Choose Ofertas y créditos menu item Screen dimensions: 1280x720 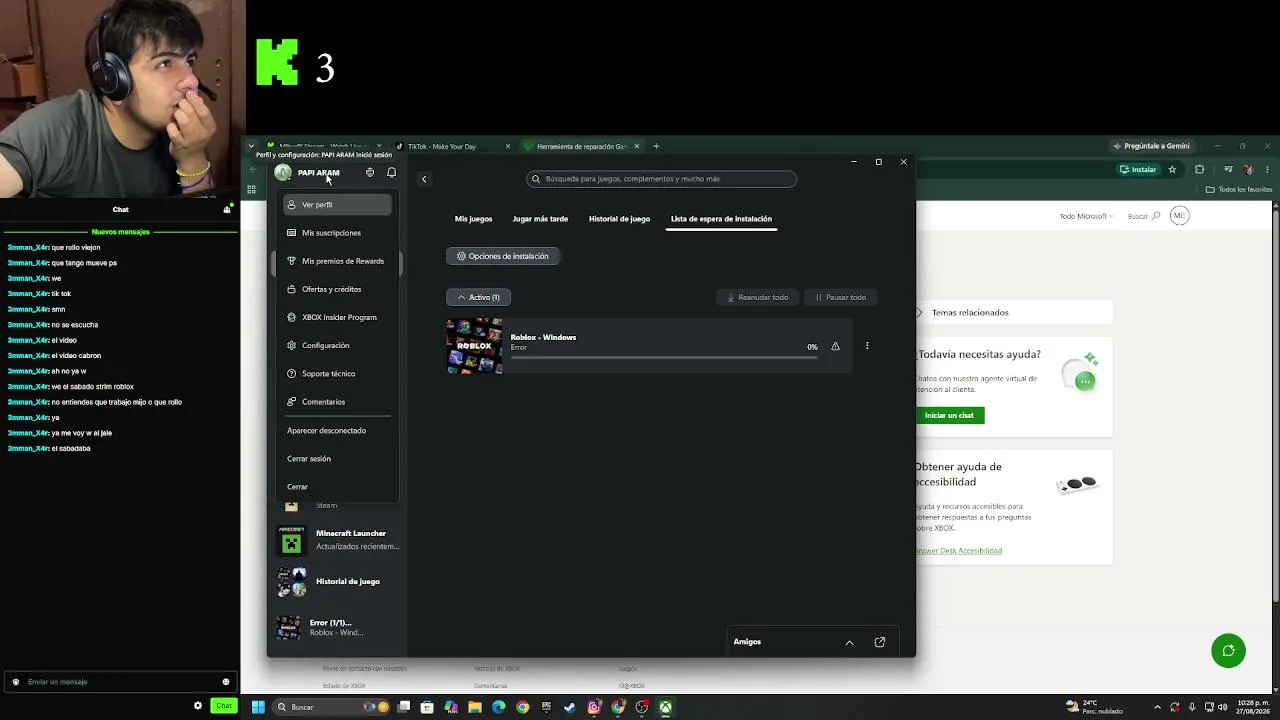337,289
